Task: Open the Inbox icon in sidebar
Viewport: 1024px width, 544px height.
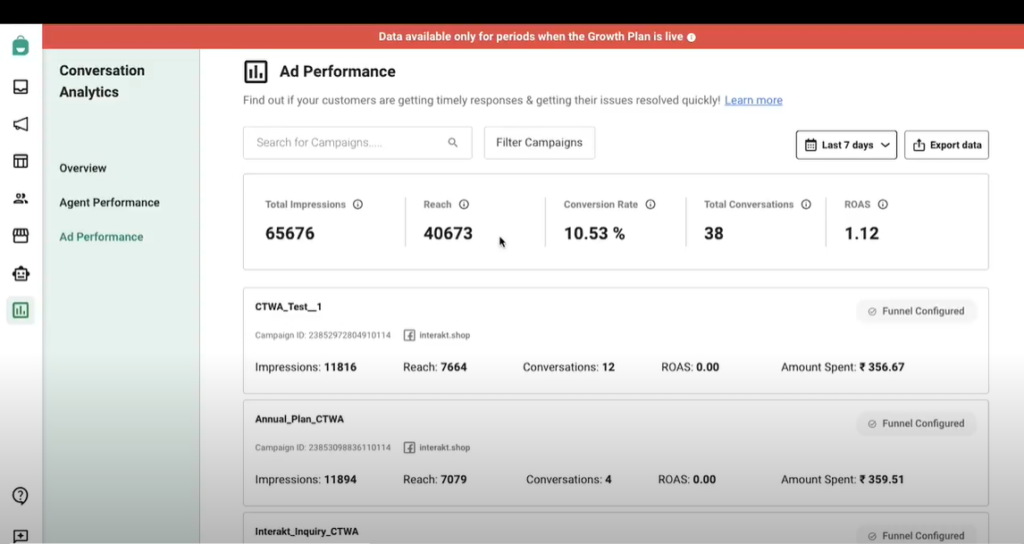Action: point(21,87)
